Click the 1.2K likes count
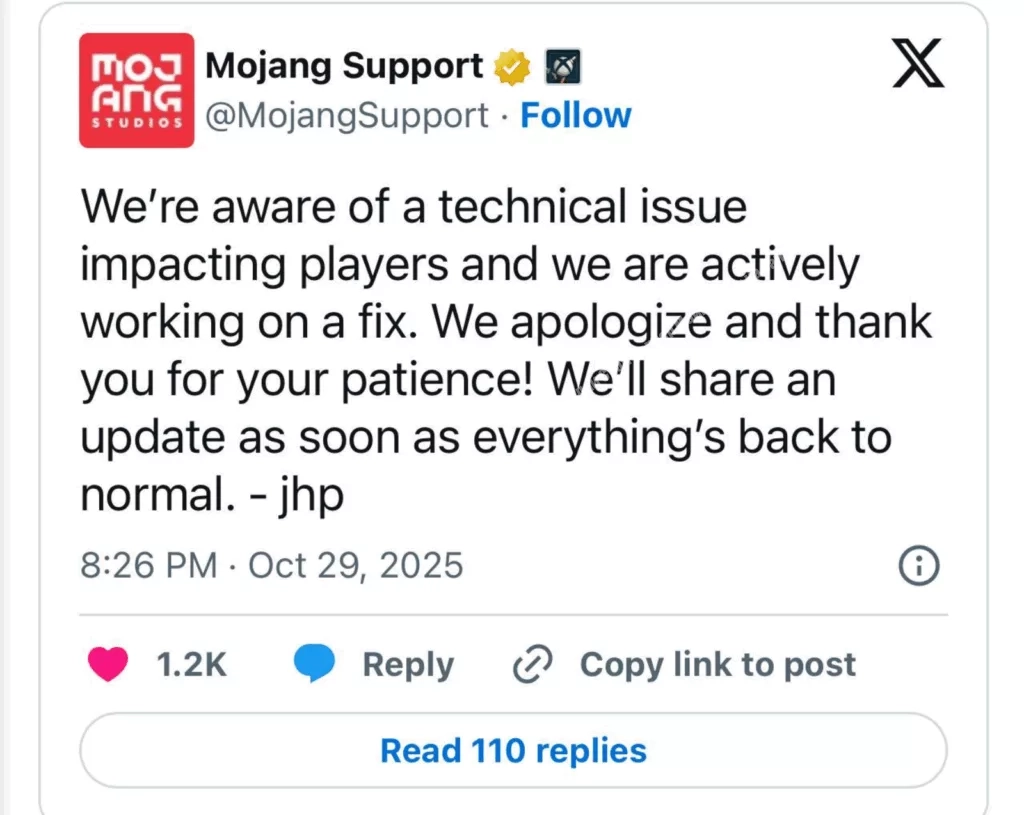 (x=192, y=665)
